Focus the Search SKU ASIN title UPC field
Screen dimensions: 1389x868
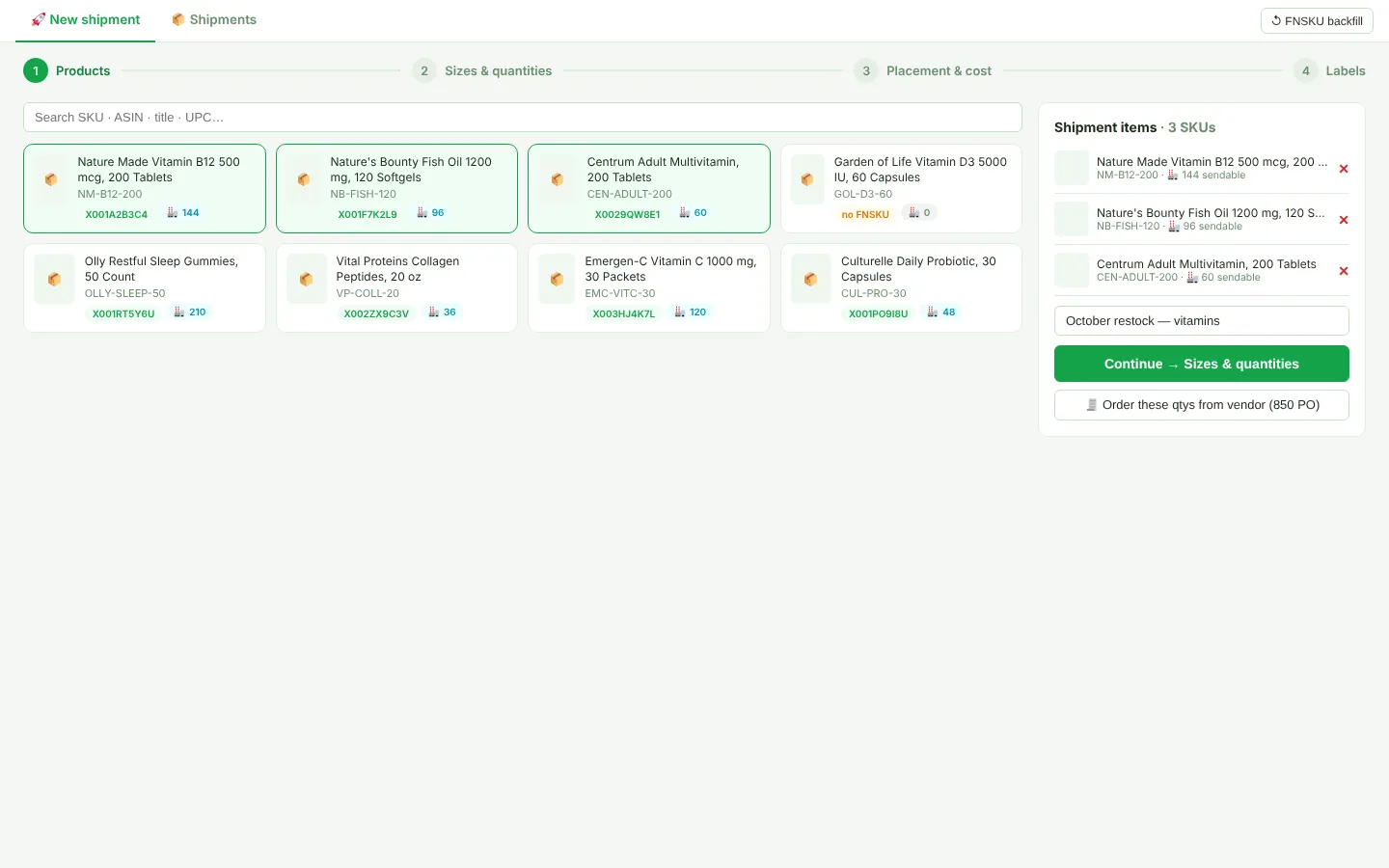click(523, 118)
